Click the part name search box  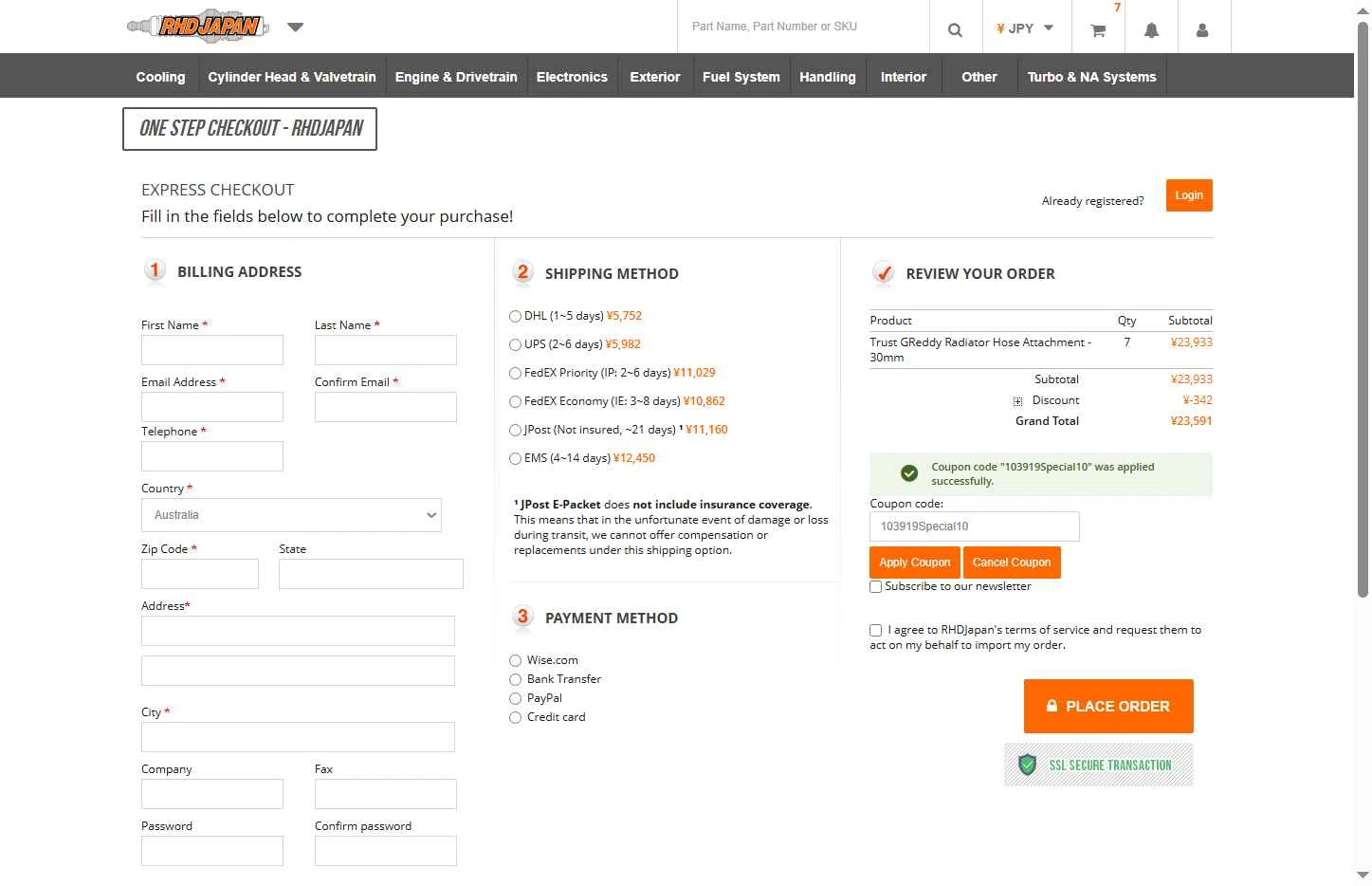803,27
